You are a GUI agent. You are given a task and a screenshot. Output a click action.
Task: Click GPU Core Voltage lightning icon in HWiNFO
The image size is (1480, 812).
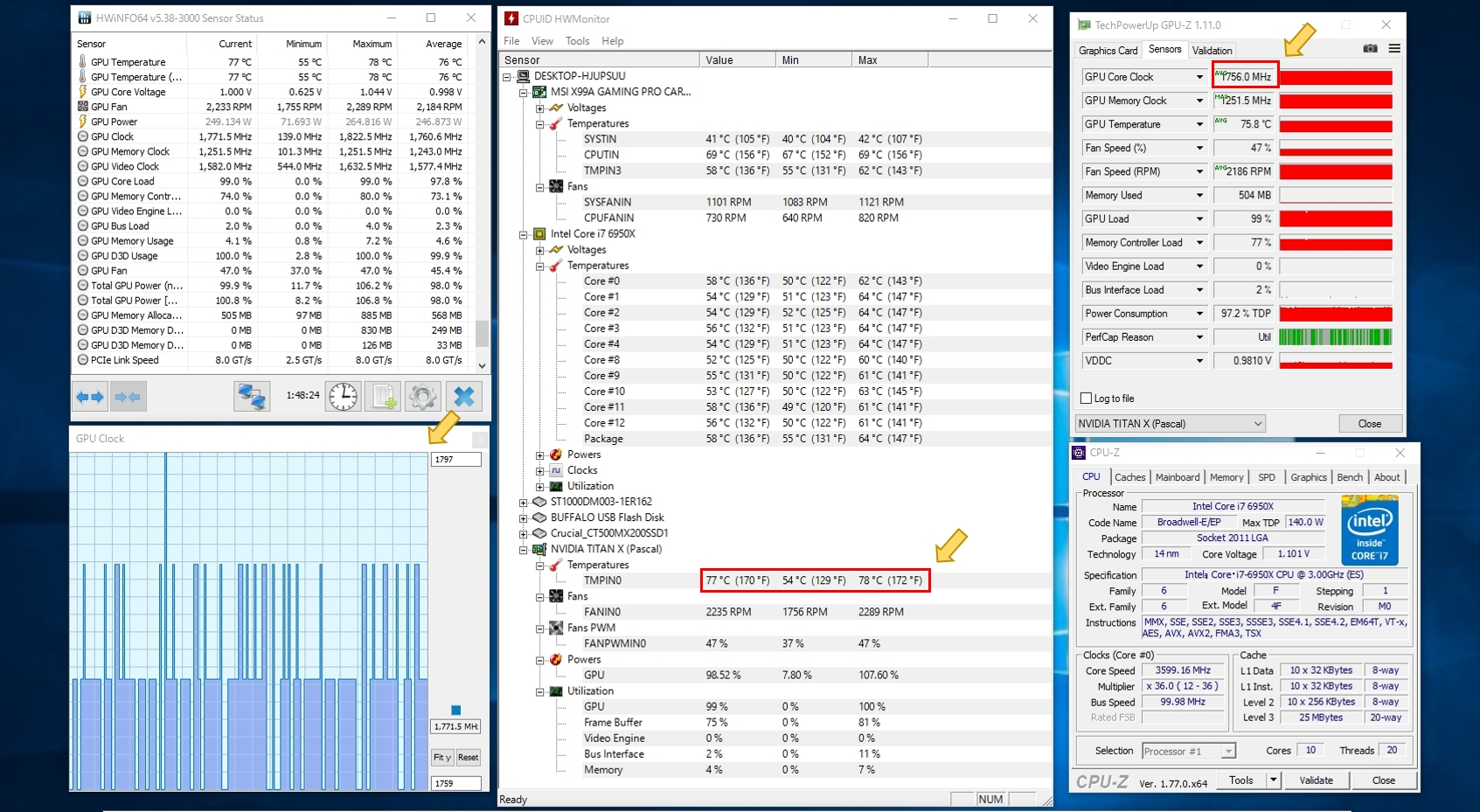[82, 92]
